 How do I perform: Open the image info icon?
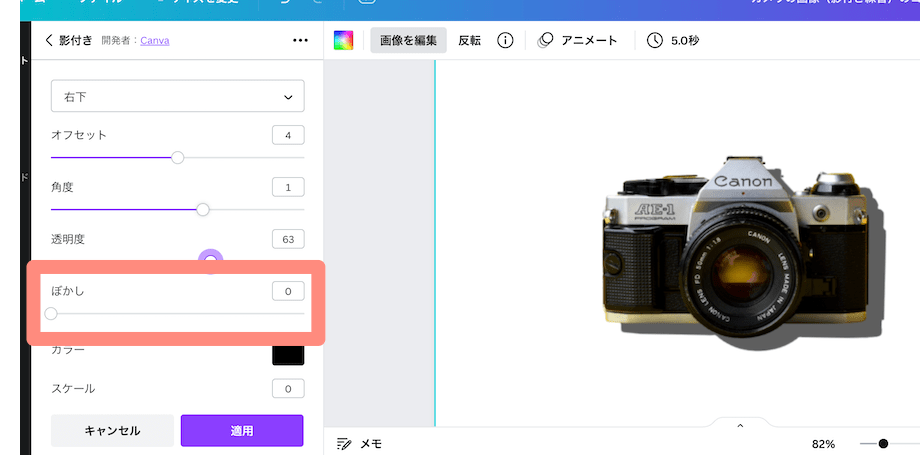[x=505, y=41]
